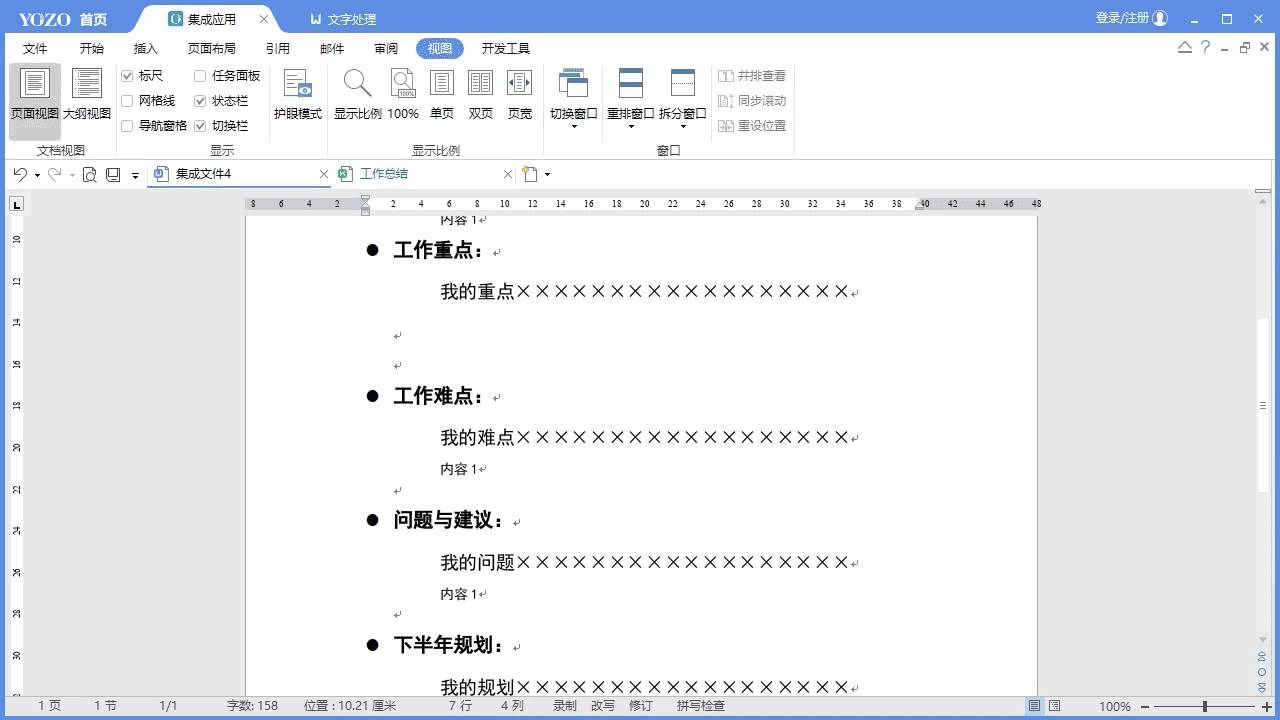1280x720 pixels.
Task: Expand the New Document dropdown arrow
Action: (547, 175)
